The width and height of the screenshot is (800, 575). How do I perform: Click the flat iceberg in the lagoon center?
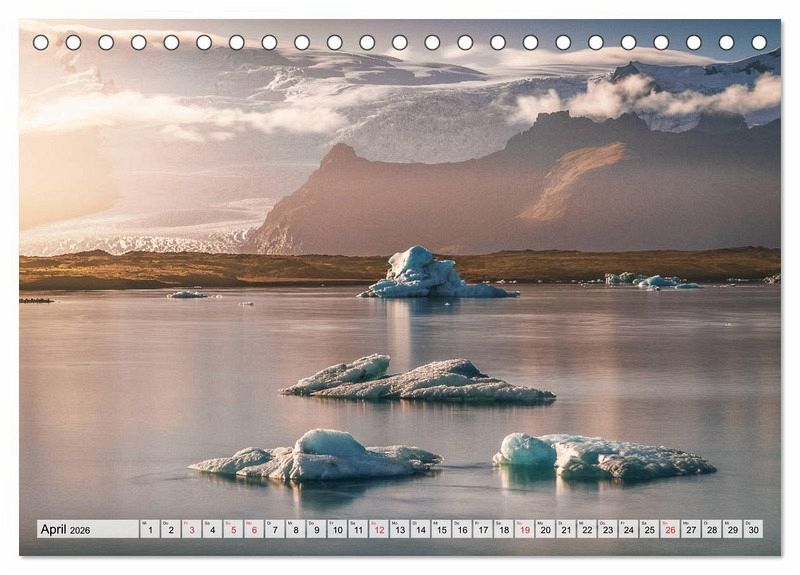click(x=420, y=382)
